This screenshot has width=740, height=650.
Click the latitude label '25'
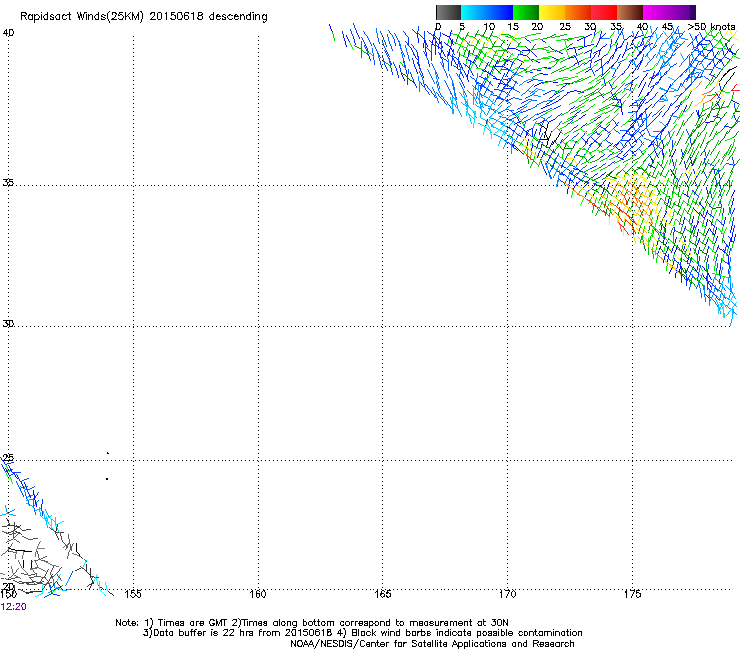8,458
